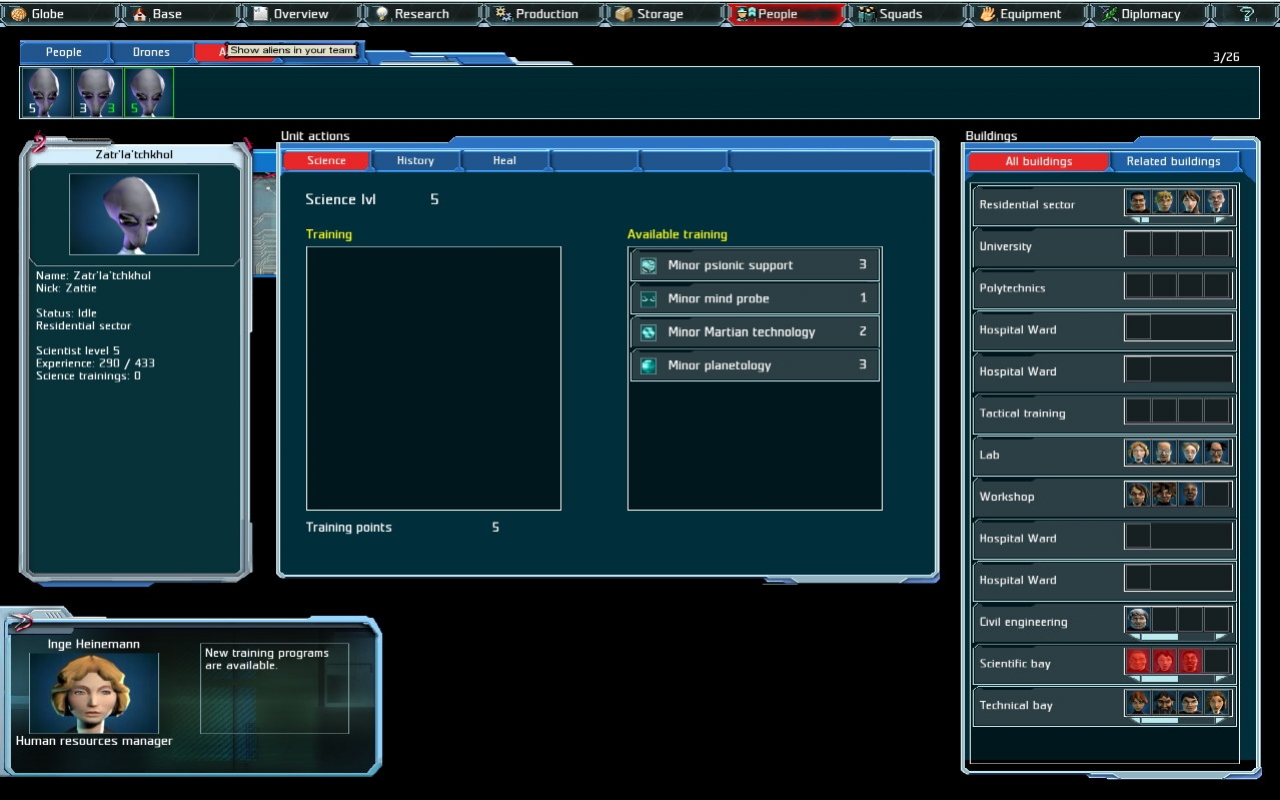This screenshot has width=1280, height=800.
Task: Select the green-highlighted third alien portrait
Action: pyautogui.click(x=148, y=93)
